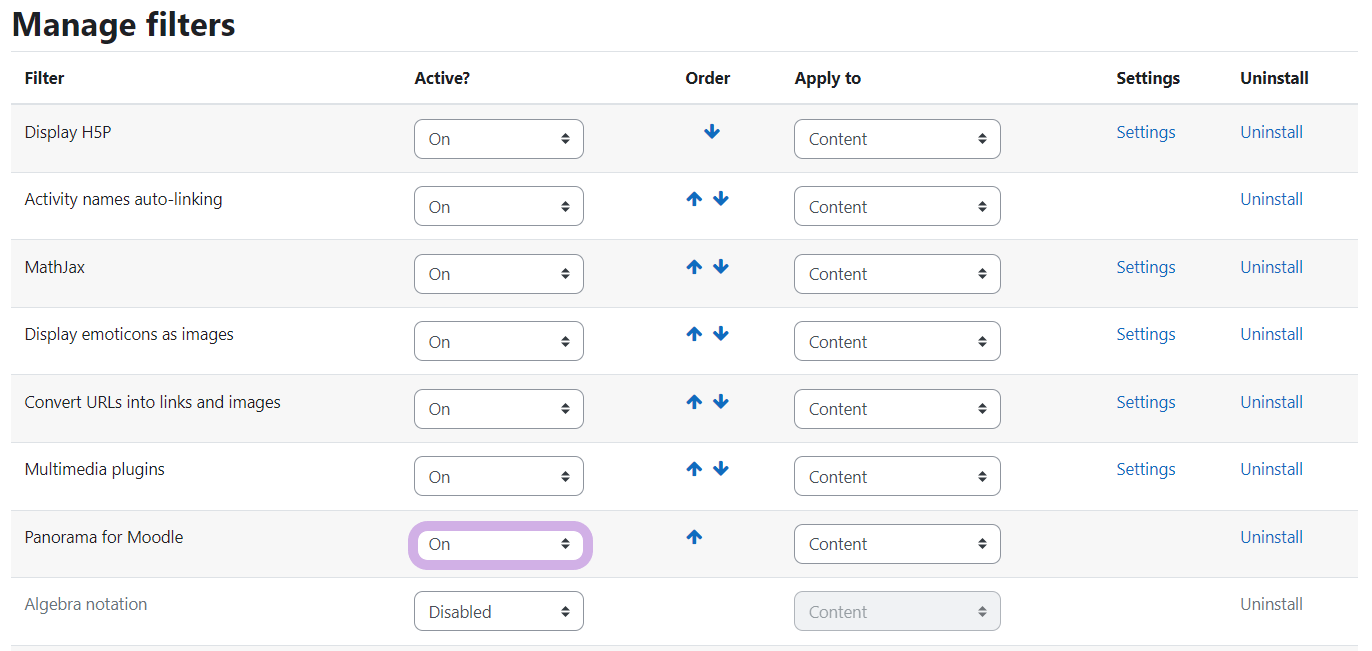
Task: Change Active state of Display emoticons filter
Action: click(499, 342)
